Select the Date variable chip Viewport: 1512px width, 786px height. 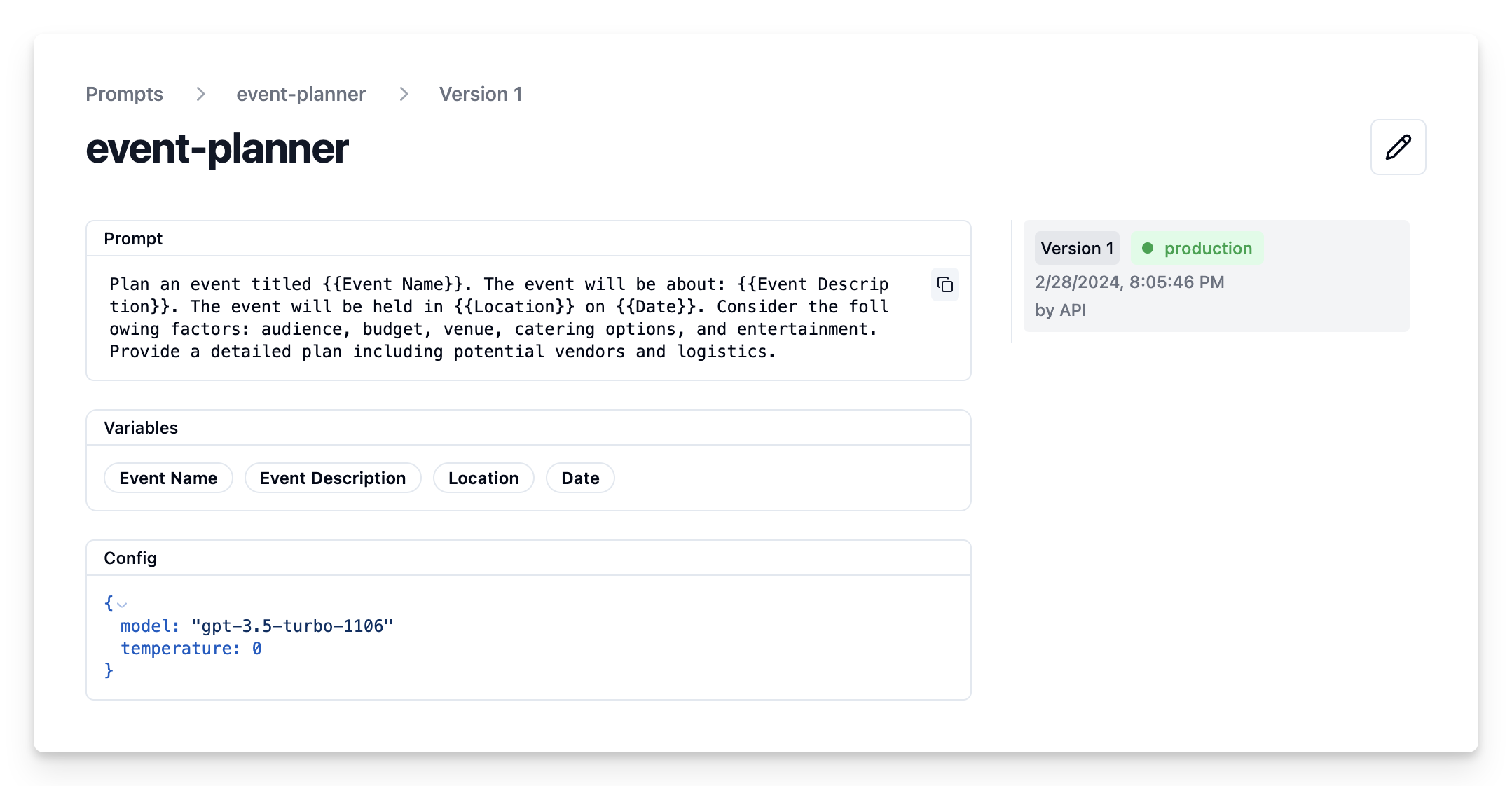(x=580, y=478)
